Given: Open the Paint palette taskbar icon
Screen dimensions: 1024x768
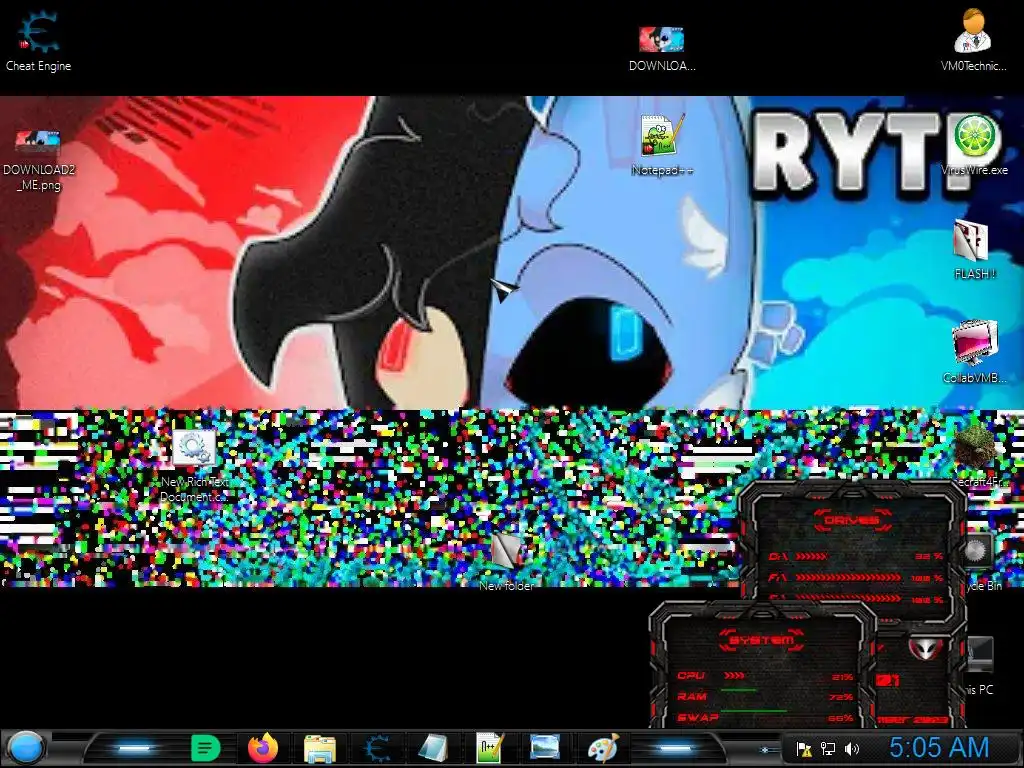Looking at the screenshot, I should pos(603,748).
